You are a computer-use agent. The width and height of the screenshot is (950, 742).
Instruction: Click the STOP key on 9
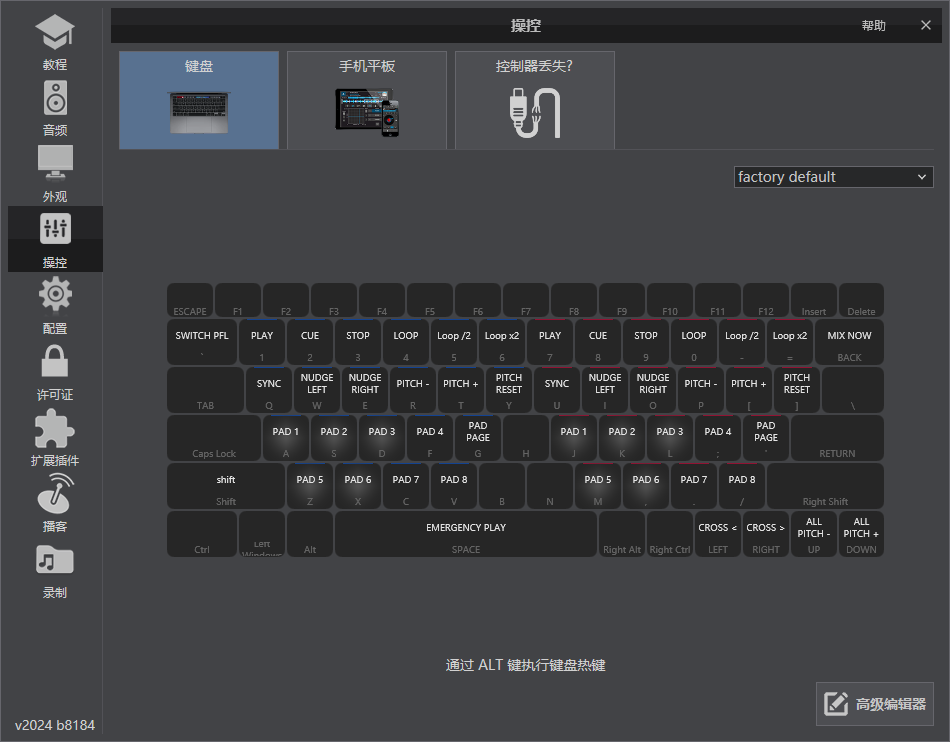(645, 342)
